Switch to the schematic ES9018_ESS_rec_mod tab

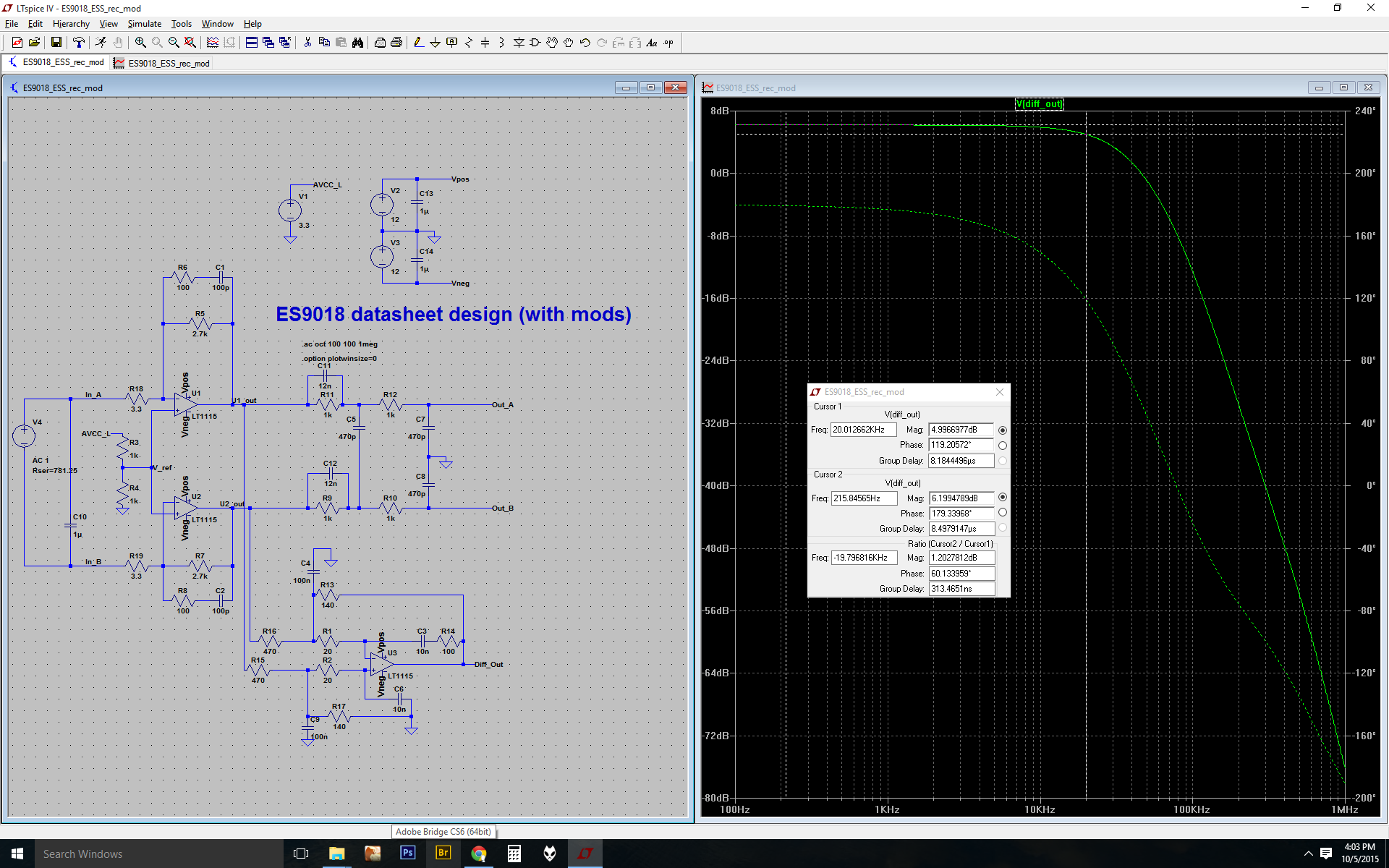coord(56,63)
